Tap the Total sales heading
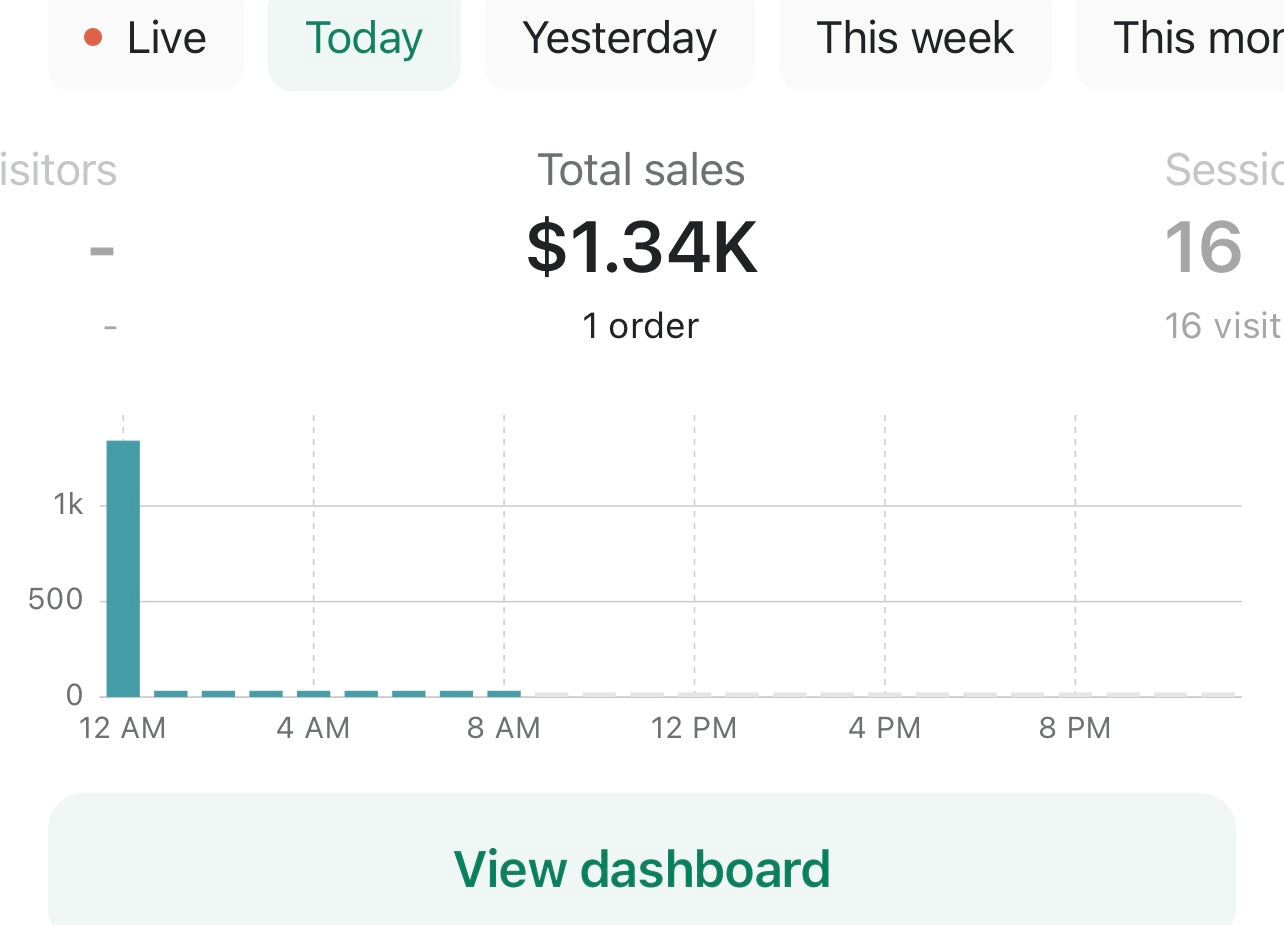The height and width of the screenshot is (925, 1284). coord(641,170)
